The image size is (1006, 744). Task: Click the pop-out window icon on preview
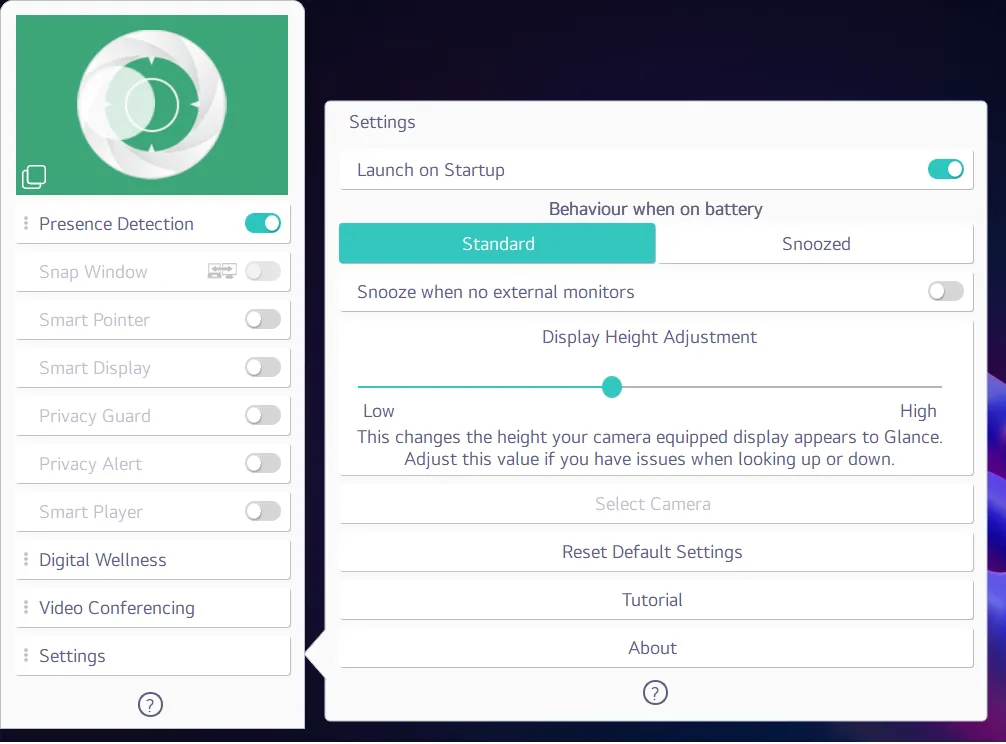coord(34,178)
